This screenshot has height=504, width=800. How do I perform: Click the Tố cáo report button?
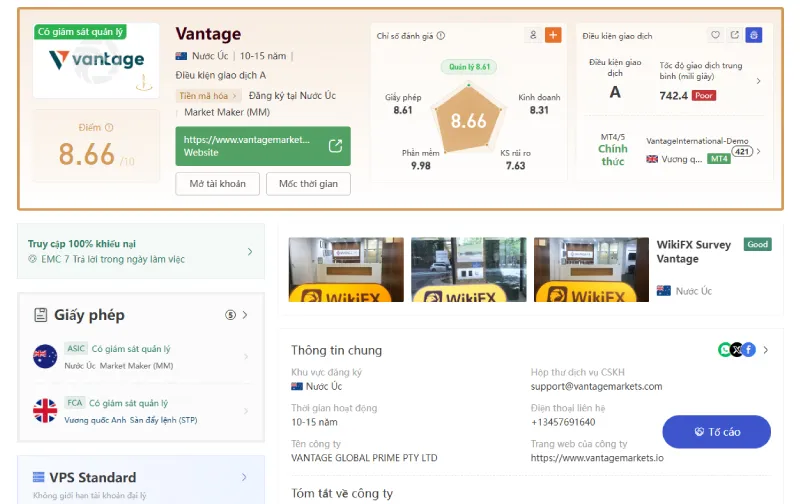716,432
